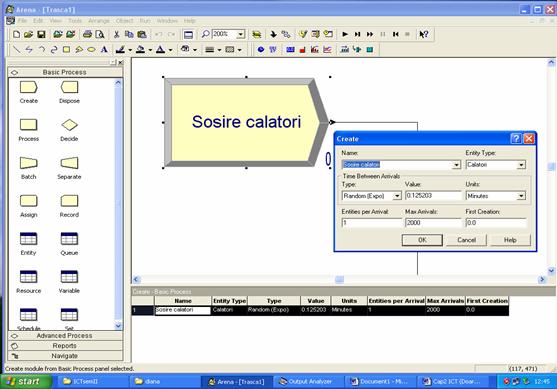This screenshot has width=557, height=389.
Task: Open the Entity Type dropdown
Action: click(x=521, y=165)
